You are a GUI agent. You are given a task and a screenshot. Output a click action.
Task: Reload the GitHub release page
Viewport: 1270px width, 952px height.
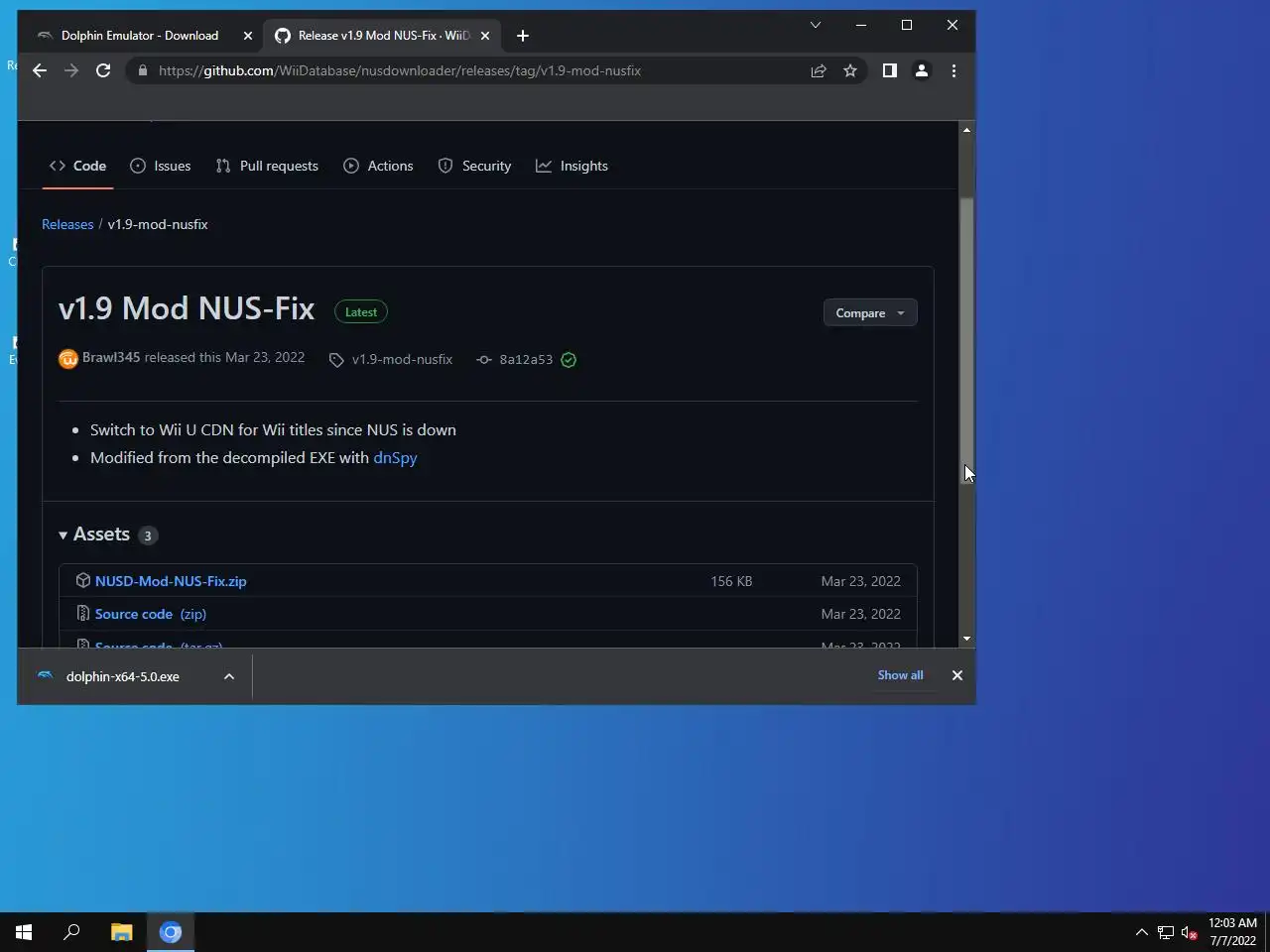(x=103, y=70)
